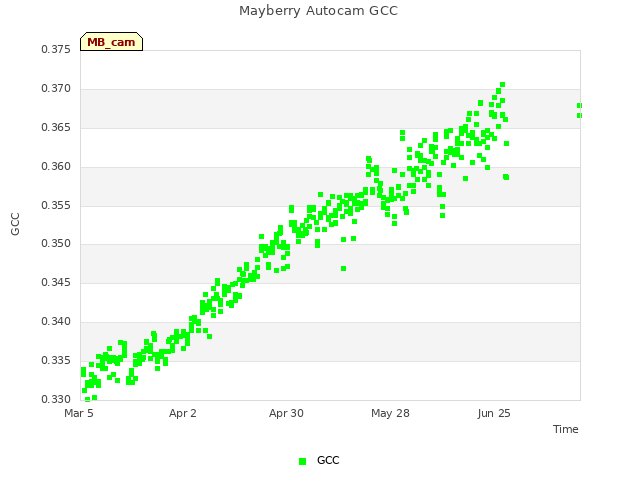Click the Time axis title
The height and width of the screenshot is (480, 640).
(x=566, y=429)
